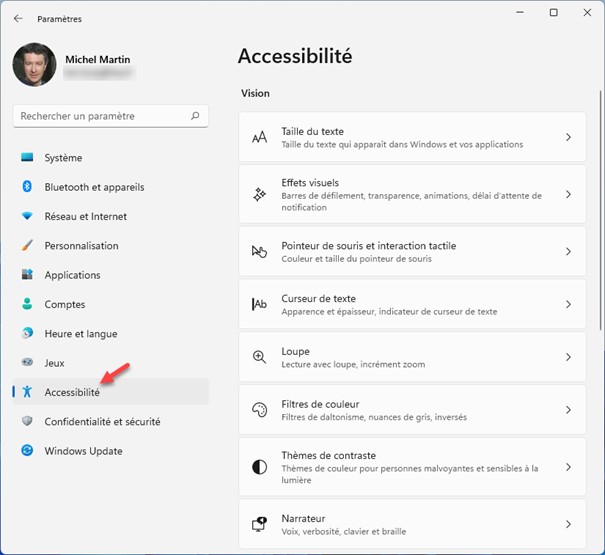
Task: Open the Système settings section
Action: tap(63, 158)
